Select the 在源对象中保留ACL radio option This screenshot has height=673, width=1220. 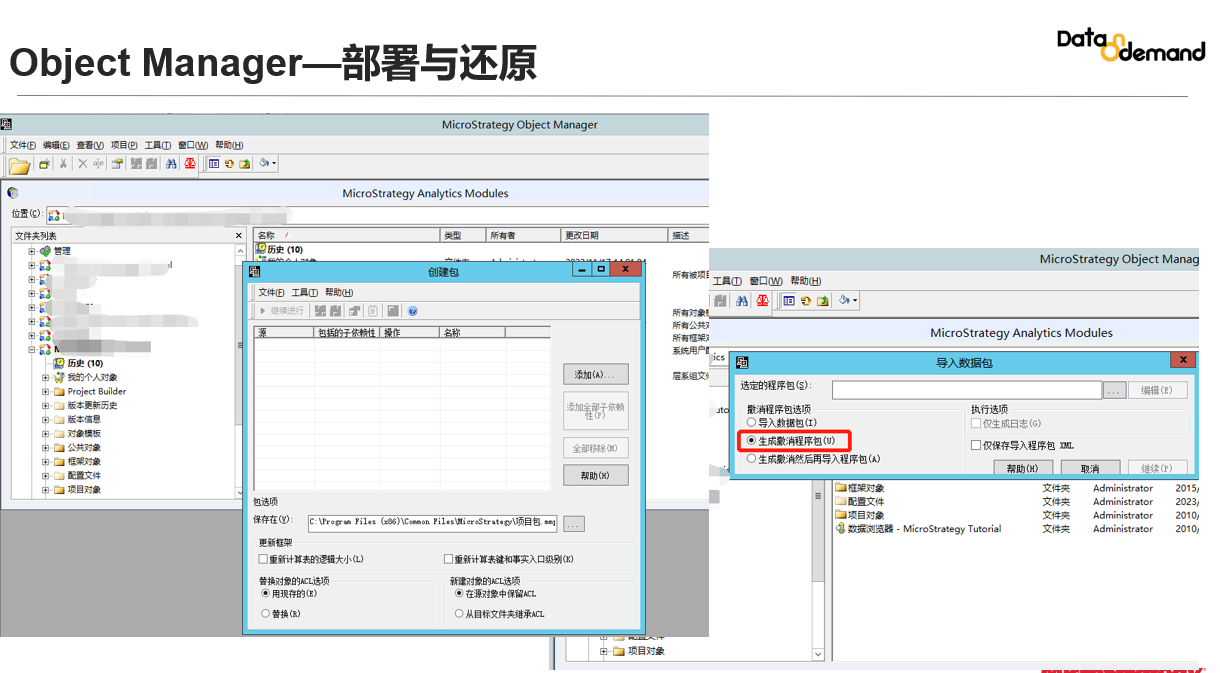tap(459, 593)
